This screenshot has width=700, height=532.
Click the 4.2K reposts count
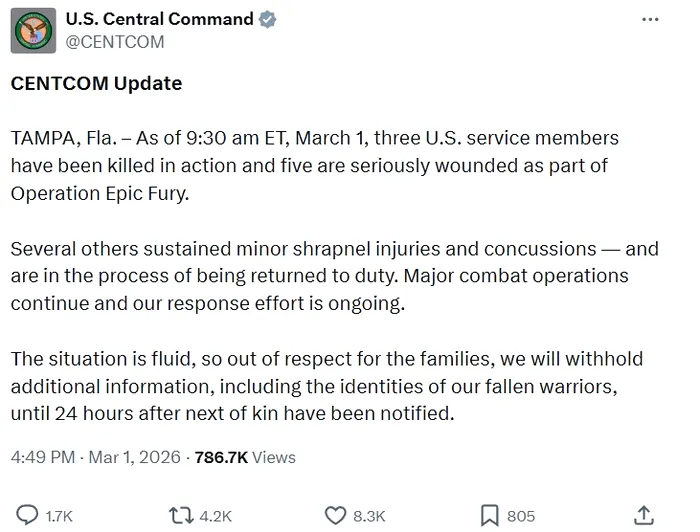click(x=215, y=516)
